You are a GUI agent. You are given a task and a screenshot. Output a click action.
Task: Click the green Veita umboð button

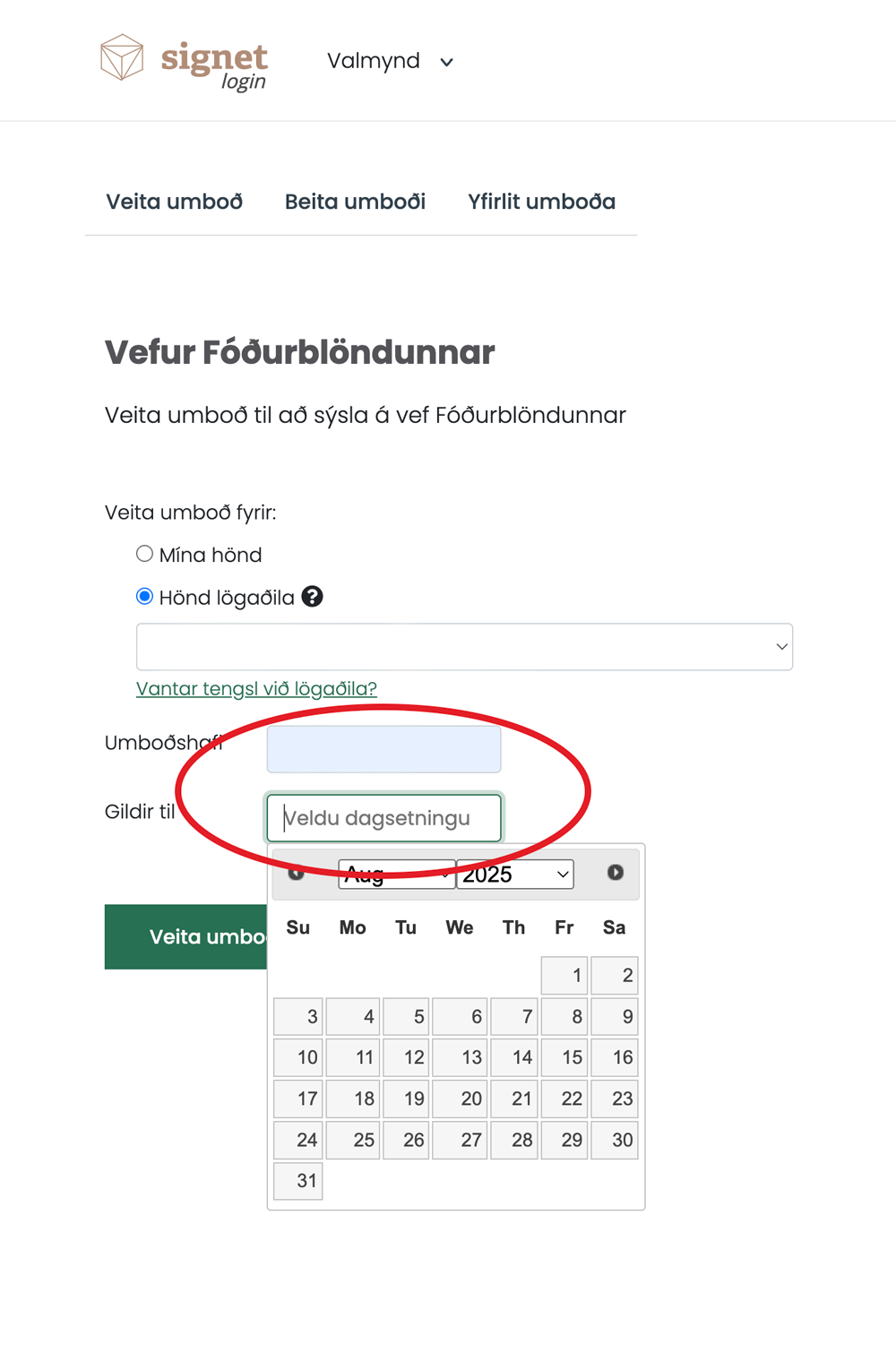coord(185,937)
